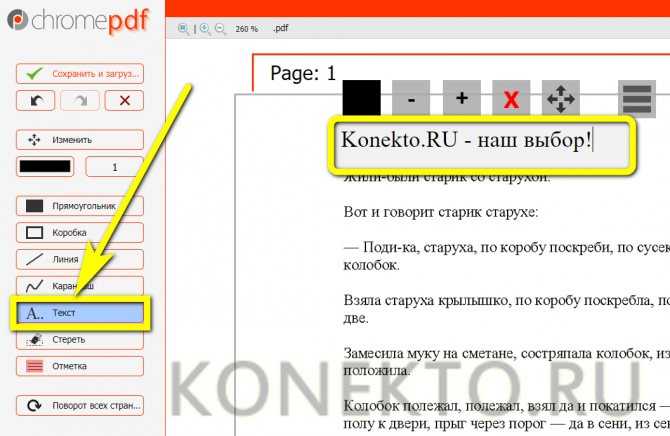This screenshot has width=670, height=436.
Task: Zoom out with the minus magnifier
Action: 220,29
